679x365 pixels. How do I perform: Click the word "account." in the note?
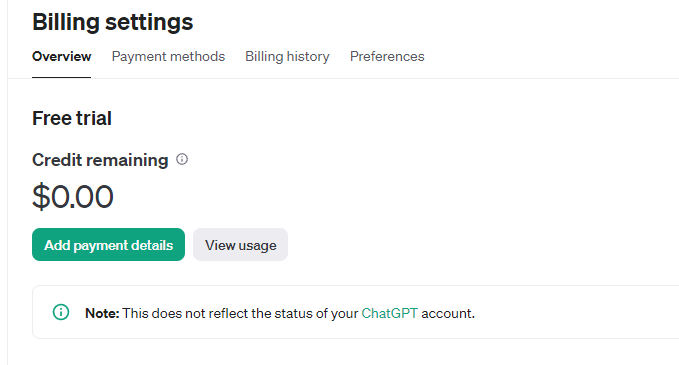pyautogui.click(x=448, y=313)
